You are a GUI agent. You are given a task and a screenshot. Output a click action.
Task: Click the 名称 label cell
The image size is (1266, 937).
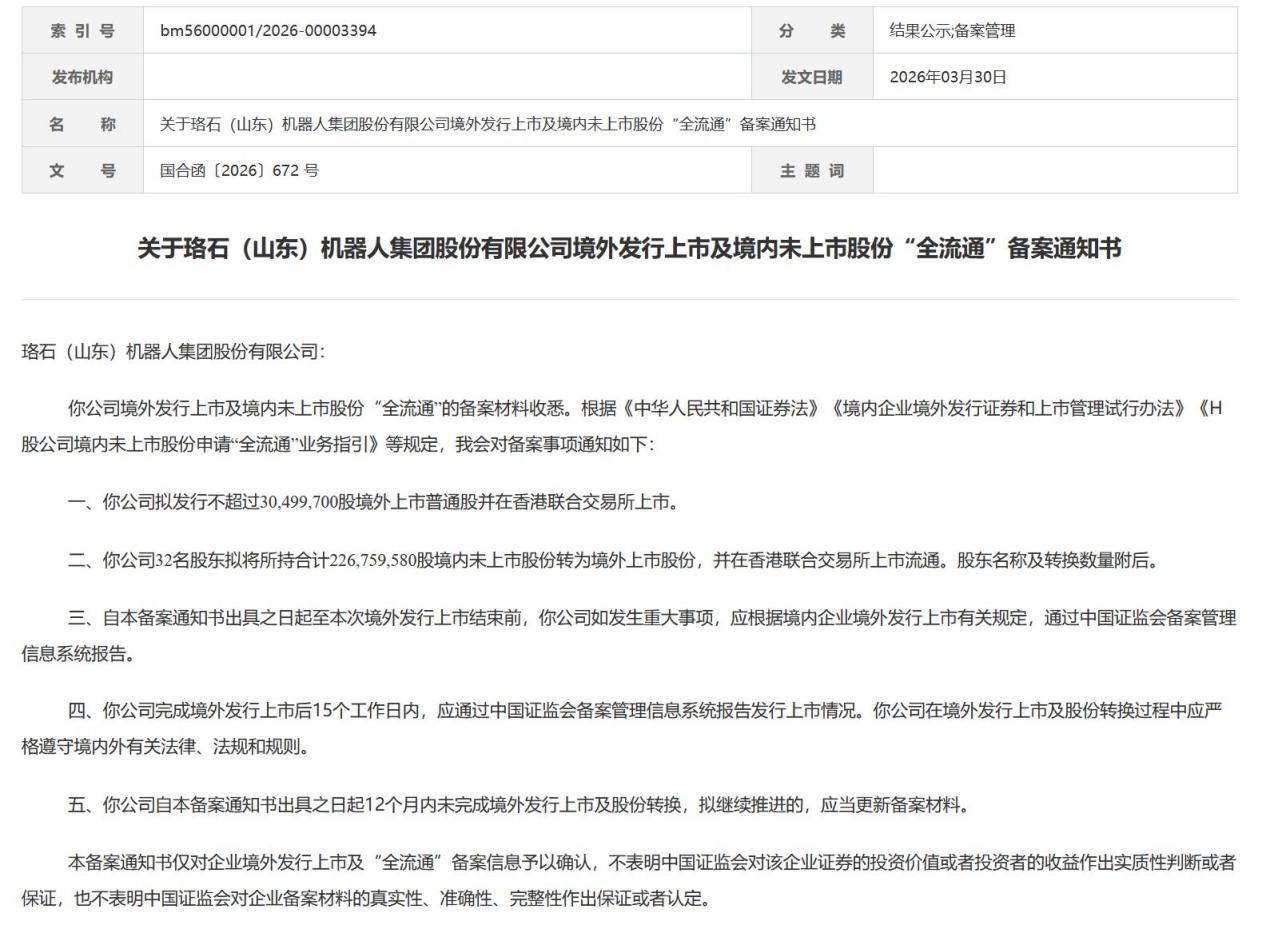click(x=82, y=124)
